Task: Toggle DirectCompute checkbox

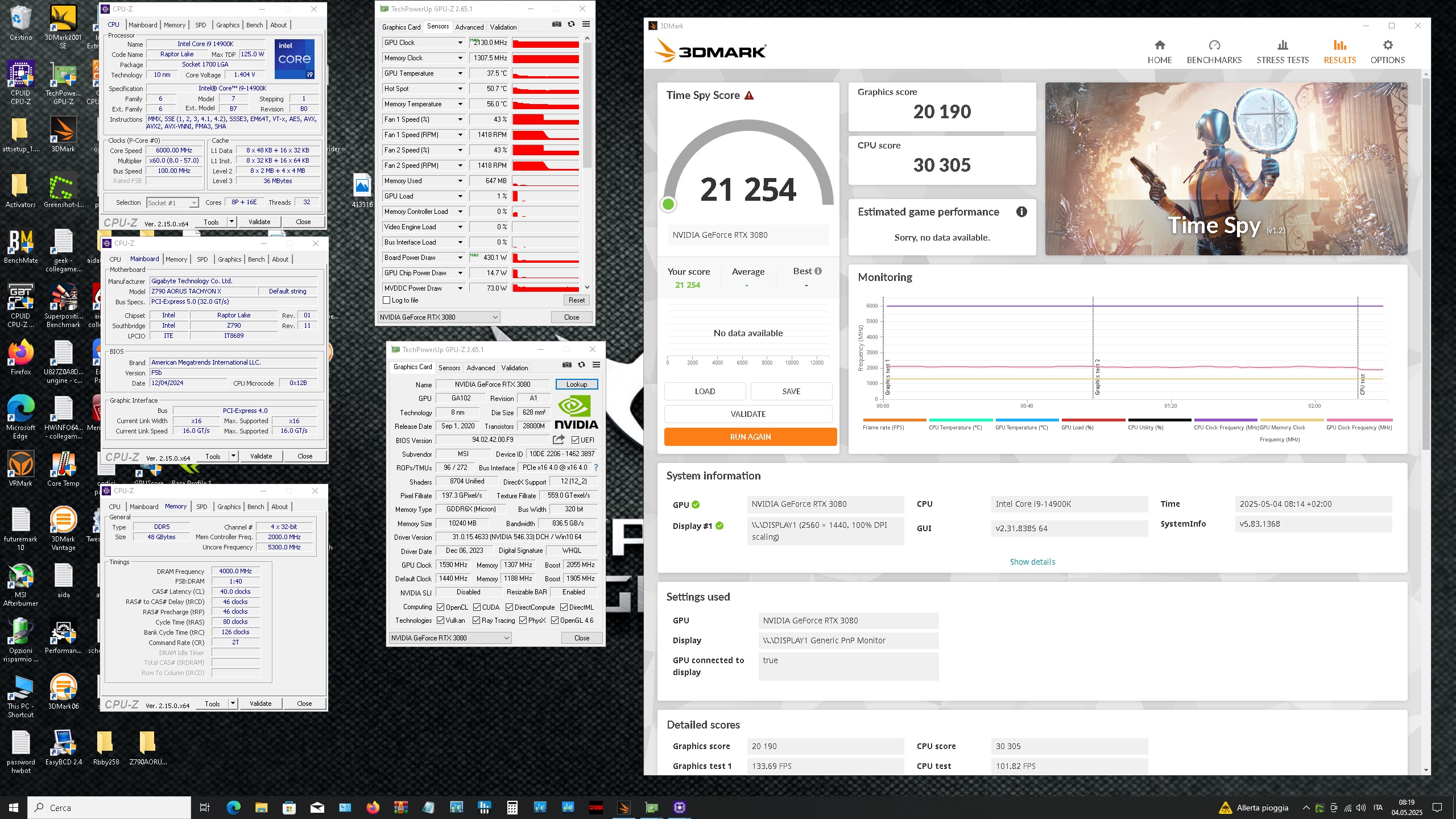Action: click(x=509, y=607)
